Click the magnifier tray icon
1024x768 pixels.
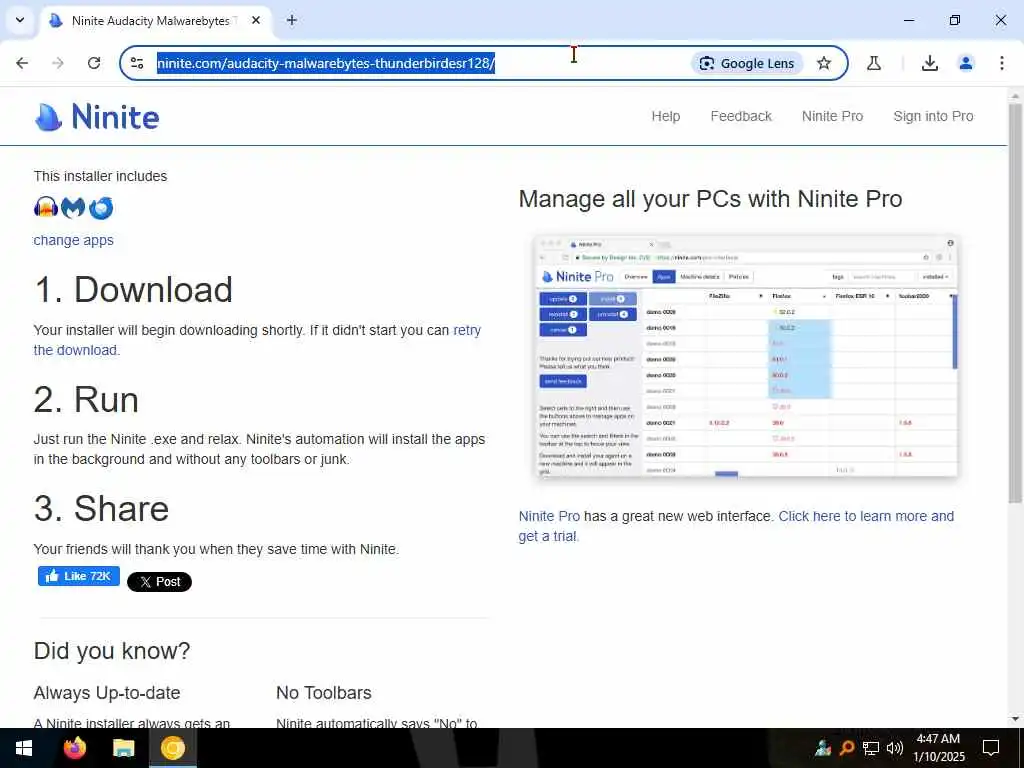coord(847,748)
